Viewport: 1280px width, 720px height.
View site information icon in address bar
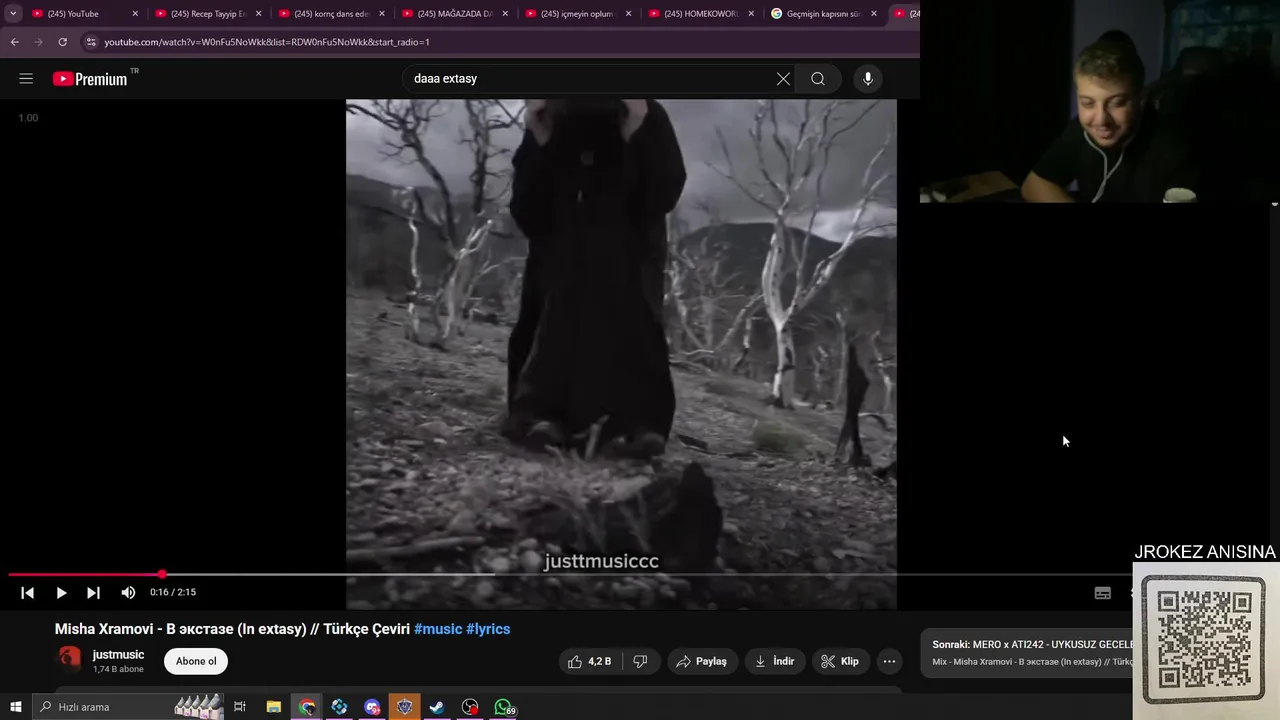pos(91,42)
